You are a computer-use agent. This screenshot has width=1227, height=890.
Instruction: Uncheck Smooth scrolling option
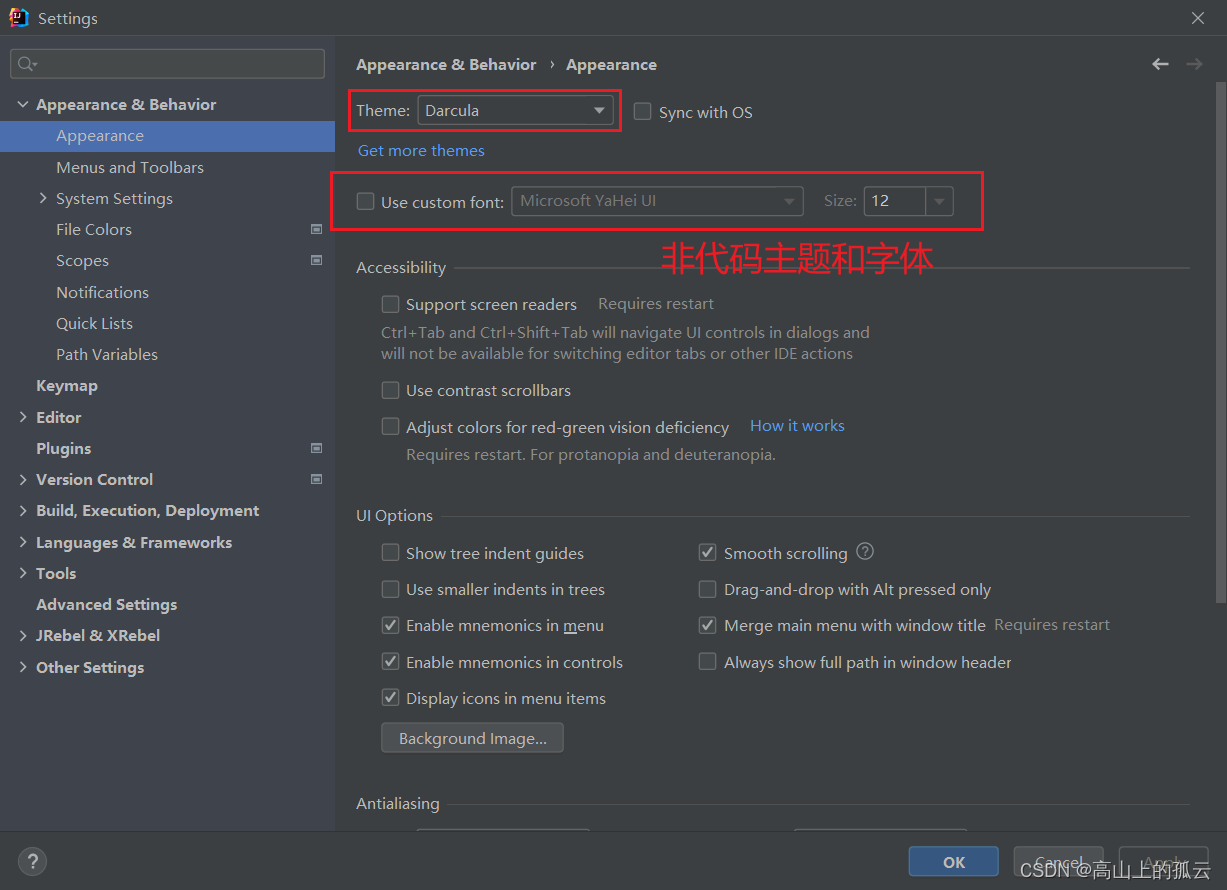pos(707,553)
